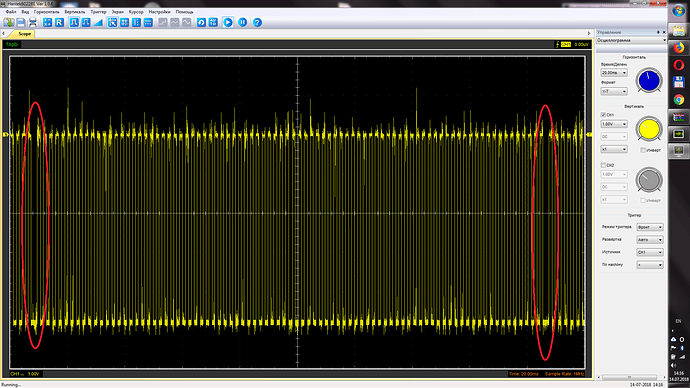This screenshot has height=388, width=690.
Task: Click the Run play button in toolbar
Action: 228,22
